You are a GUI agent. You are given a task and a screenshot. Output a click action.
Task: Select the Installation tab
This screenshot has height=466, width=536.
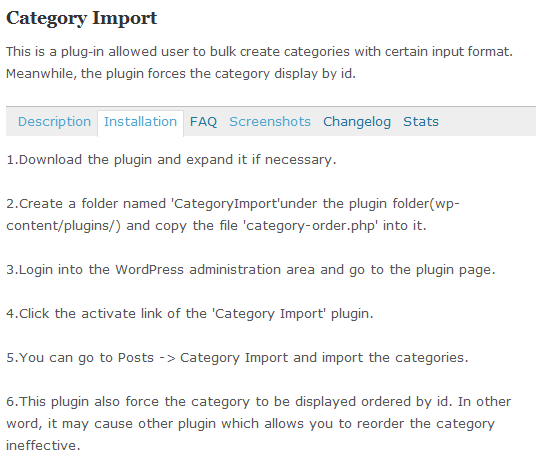[x=140, y=122]
